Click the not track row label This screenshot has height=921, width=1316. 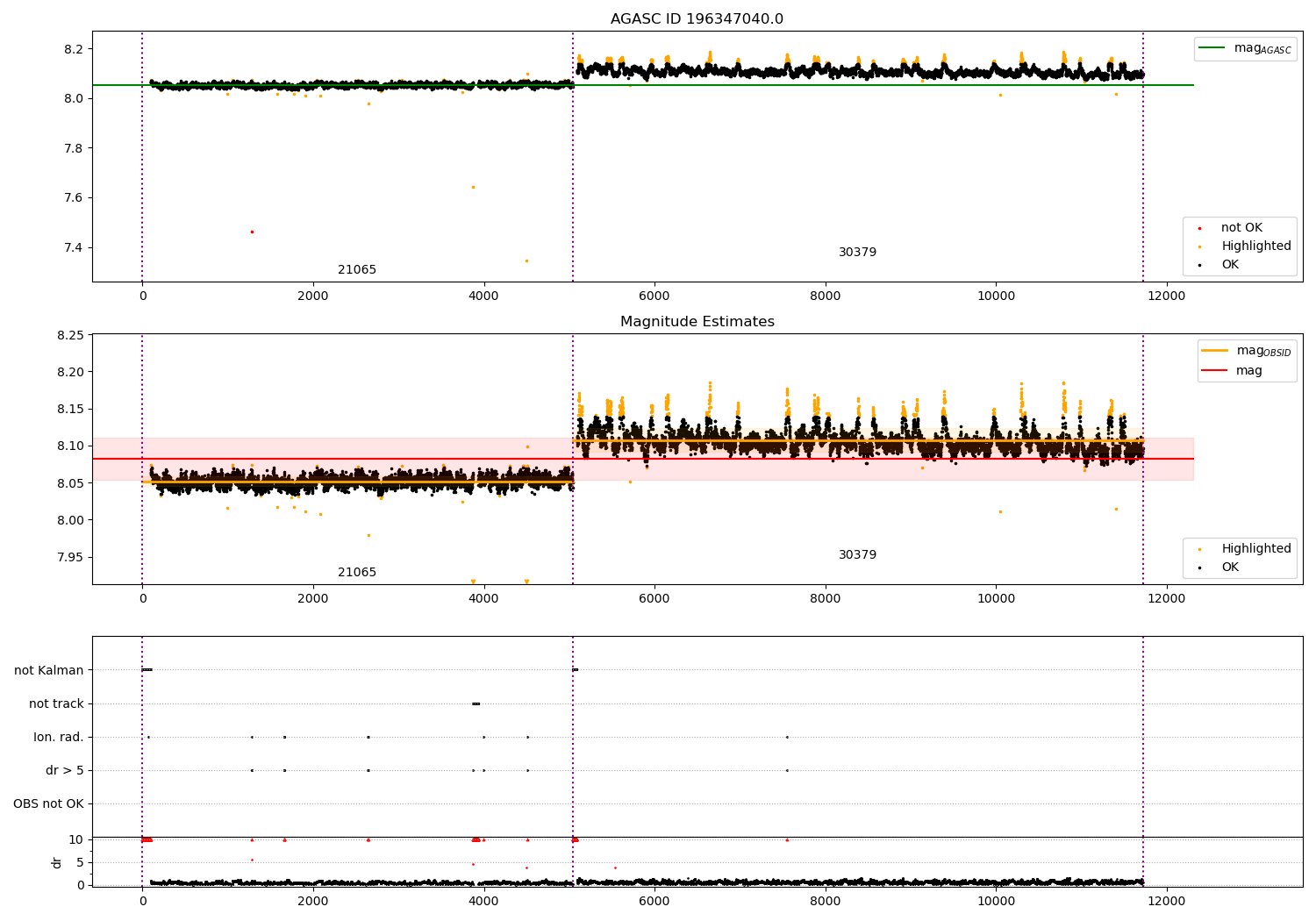point(56,703)
